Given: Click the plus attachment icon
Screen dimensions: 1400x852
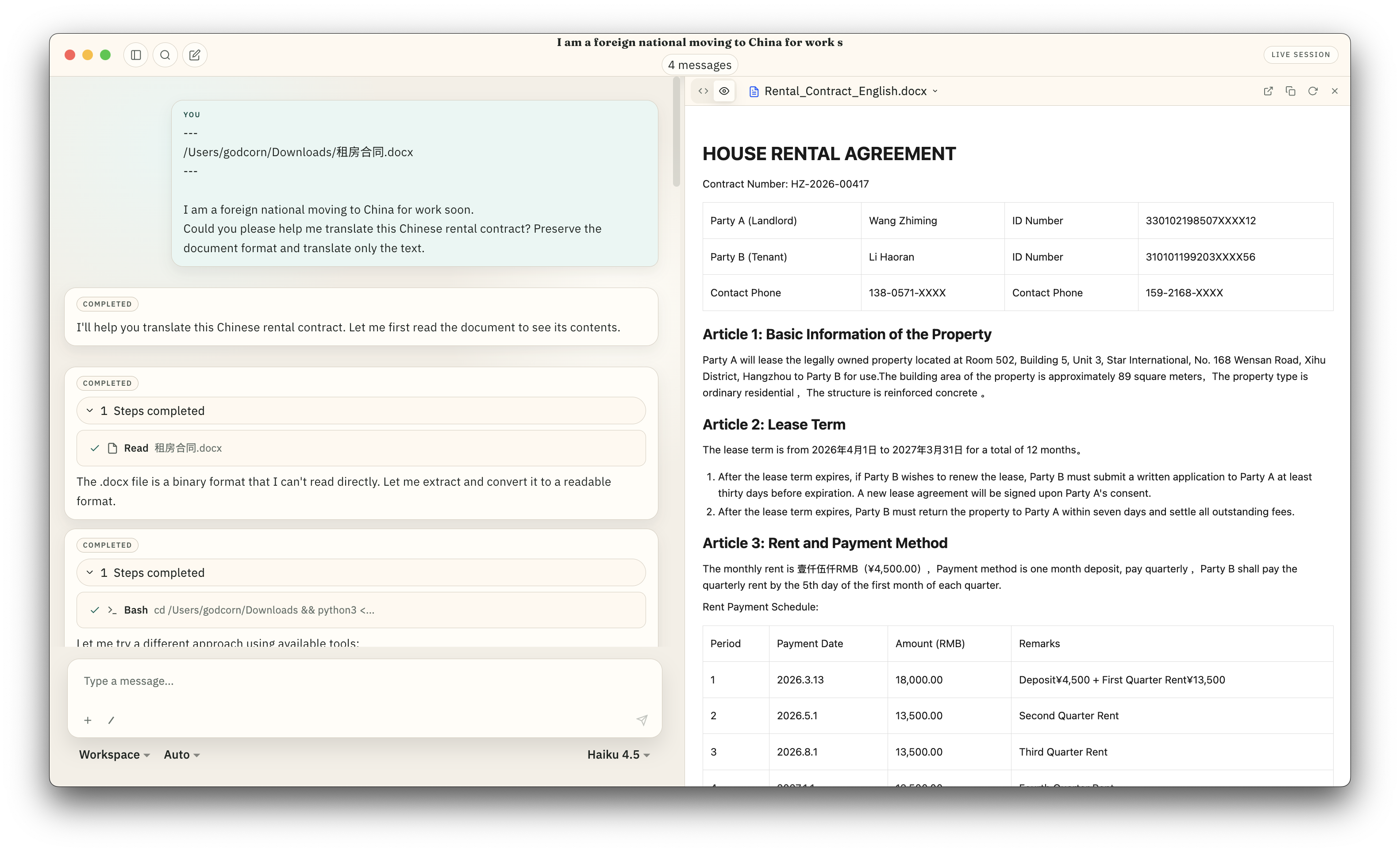Looking at the screenshot, I should click(x=88, y=720).
